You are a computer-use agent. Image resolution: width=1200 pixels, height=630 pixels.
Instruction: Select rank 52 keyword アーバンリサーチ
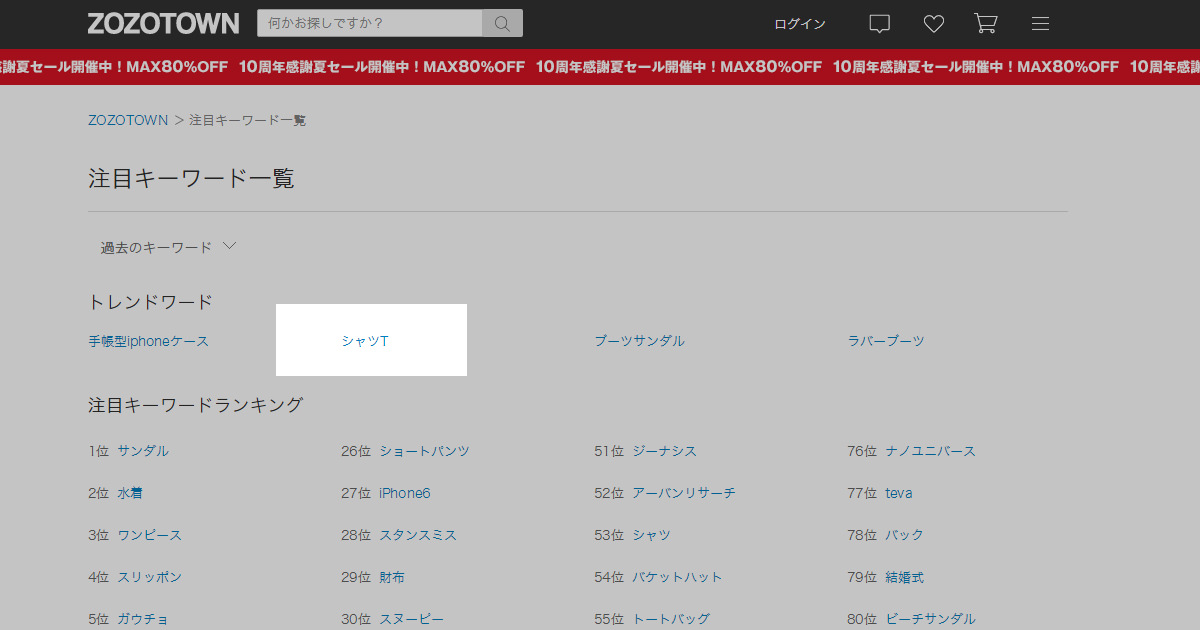click(x=684, y=493)
